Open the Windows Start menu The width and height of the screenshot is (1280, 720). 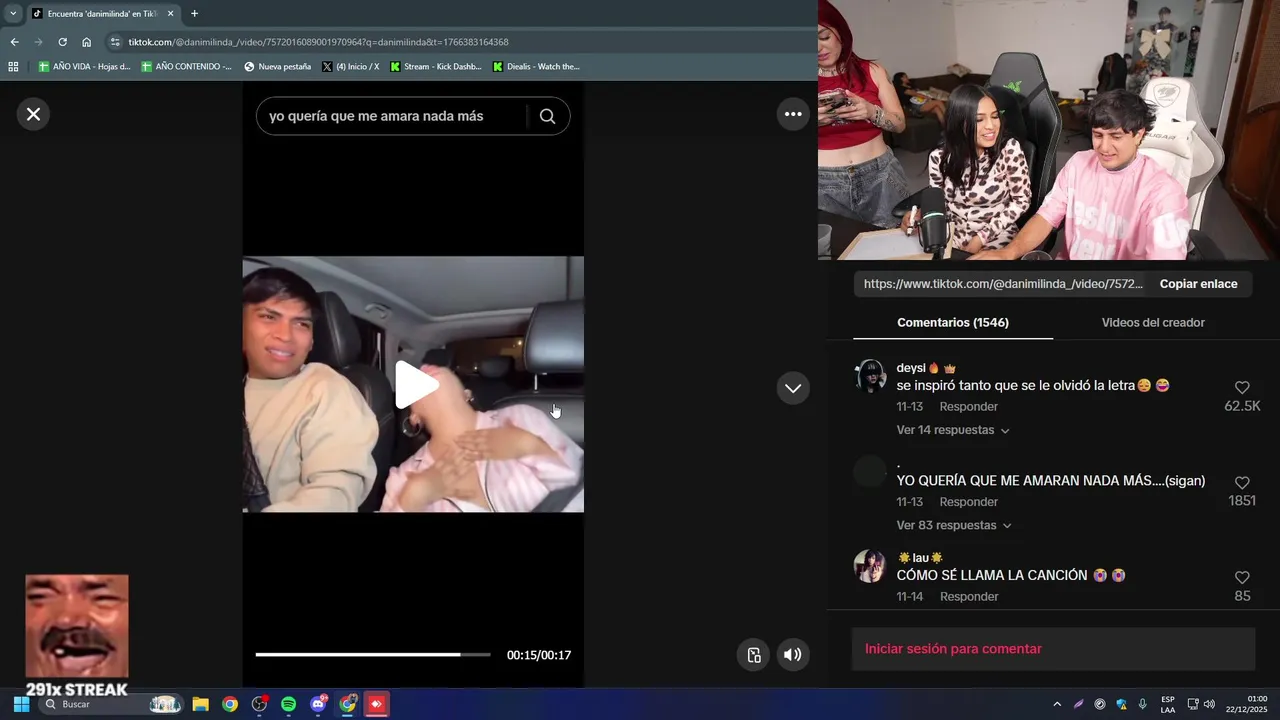click(21, 704)
